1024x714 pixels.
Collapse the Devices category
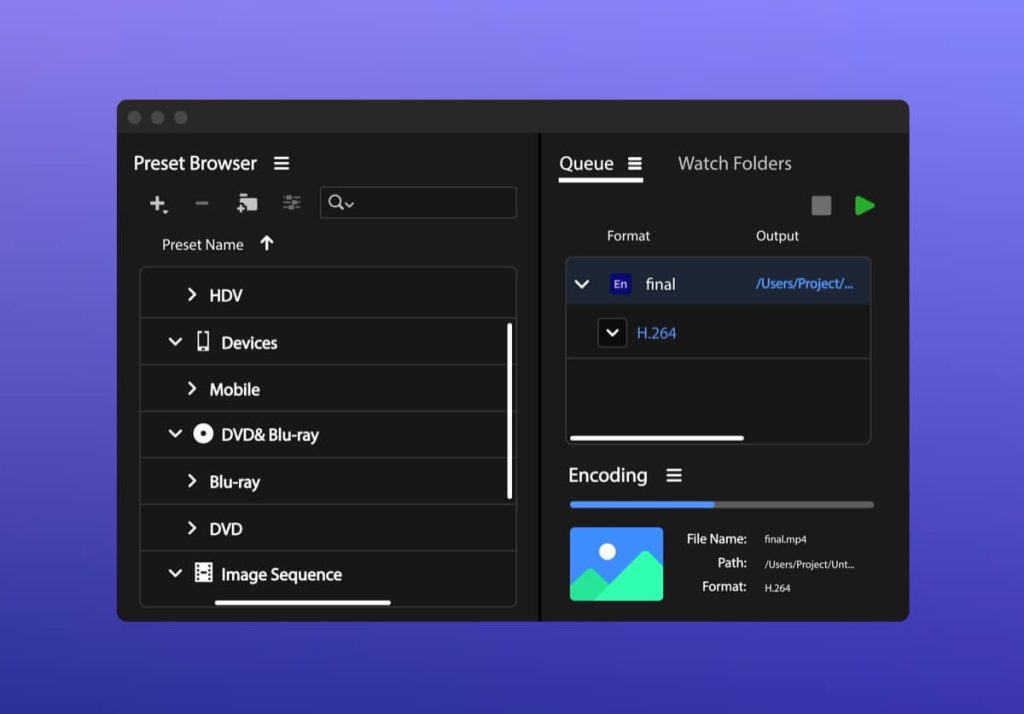click(x=175, y=341)
